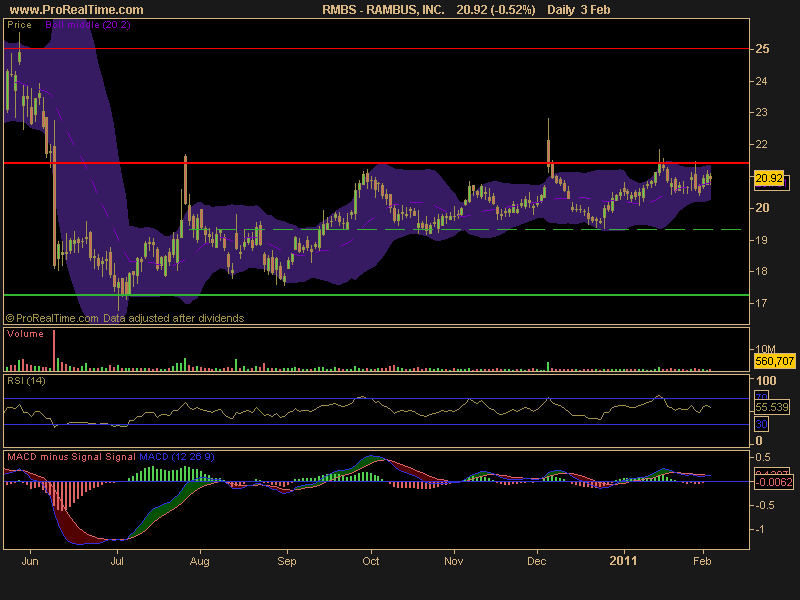The image size is (800, 600).
Task: Click the 560,707 volume value tag
Action: (774, 361)
